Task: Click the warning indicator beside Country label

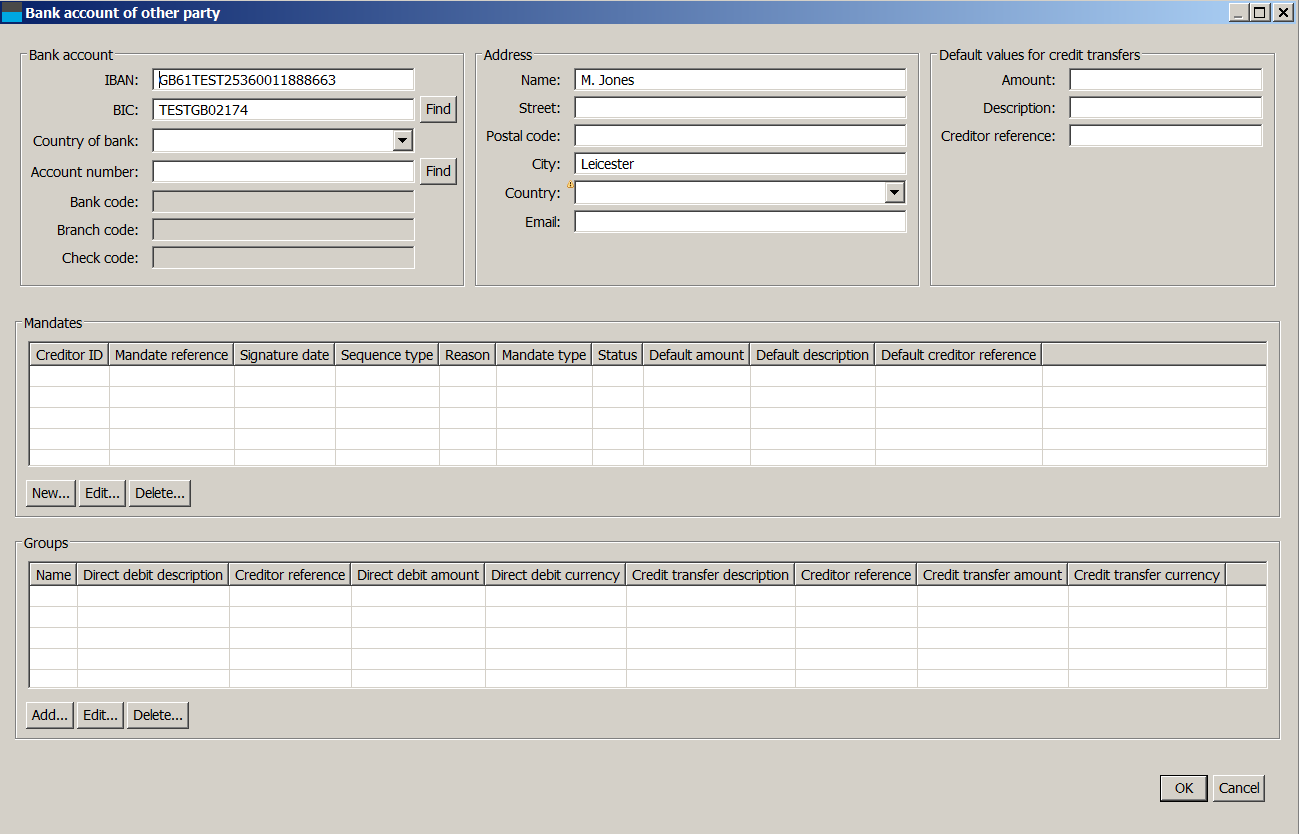Action: click(570, 185)
